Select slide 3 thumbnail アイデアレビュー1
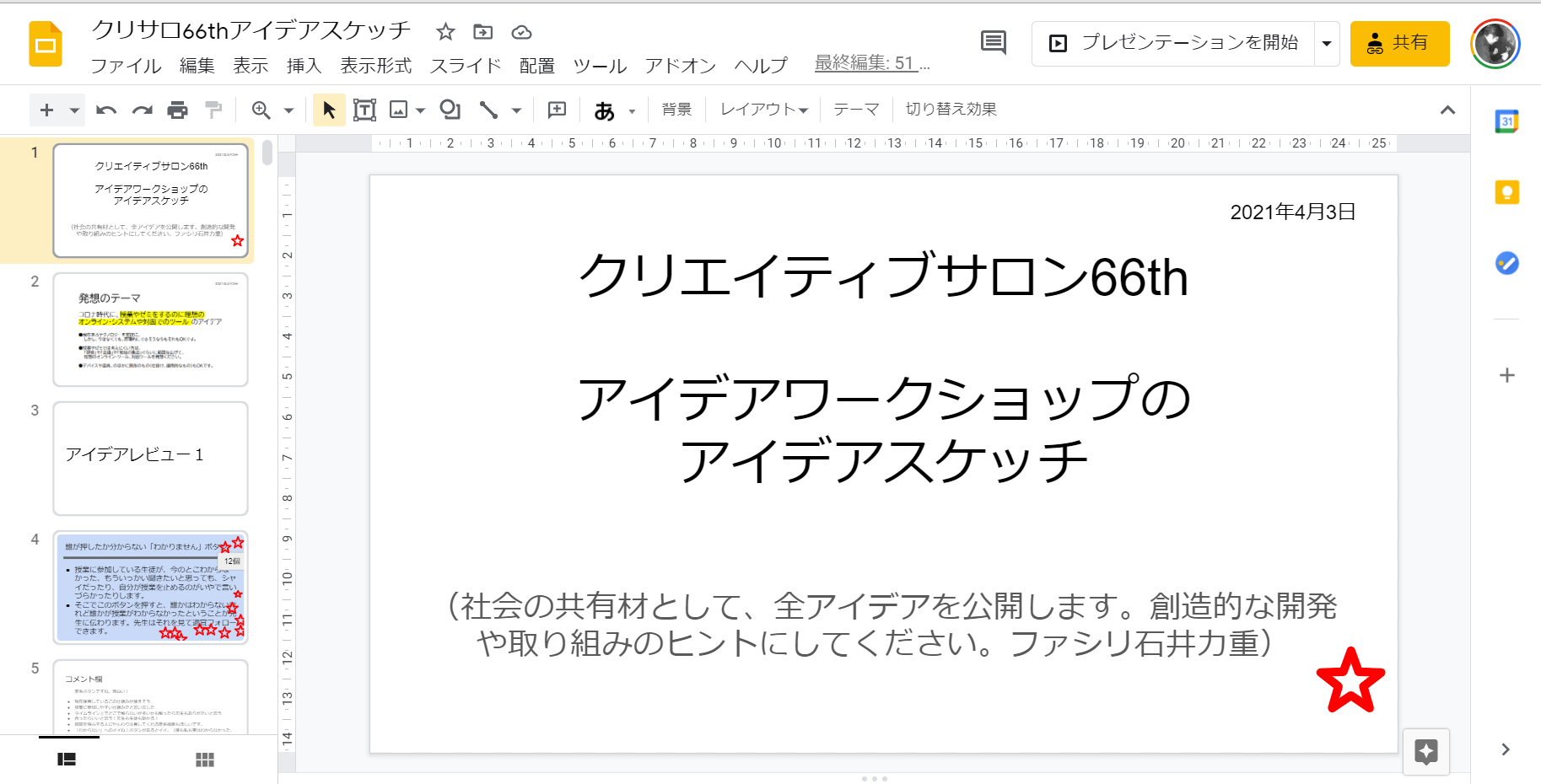 [x=150, y=458]
